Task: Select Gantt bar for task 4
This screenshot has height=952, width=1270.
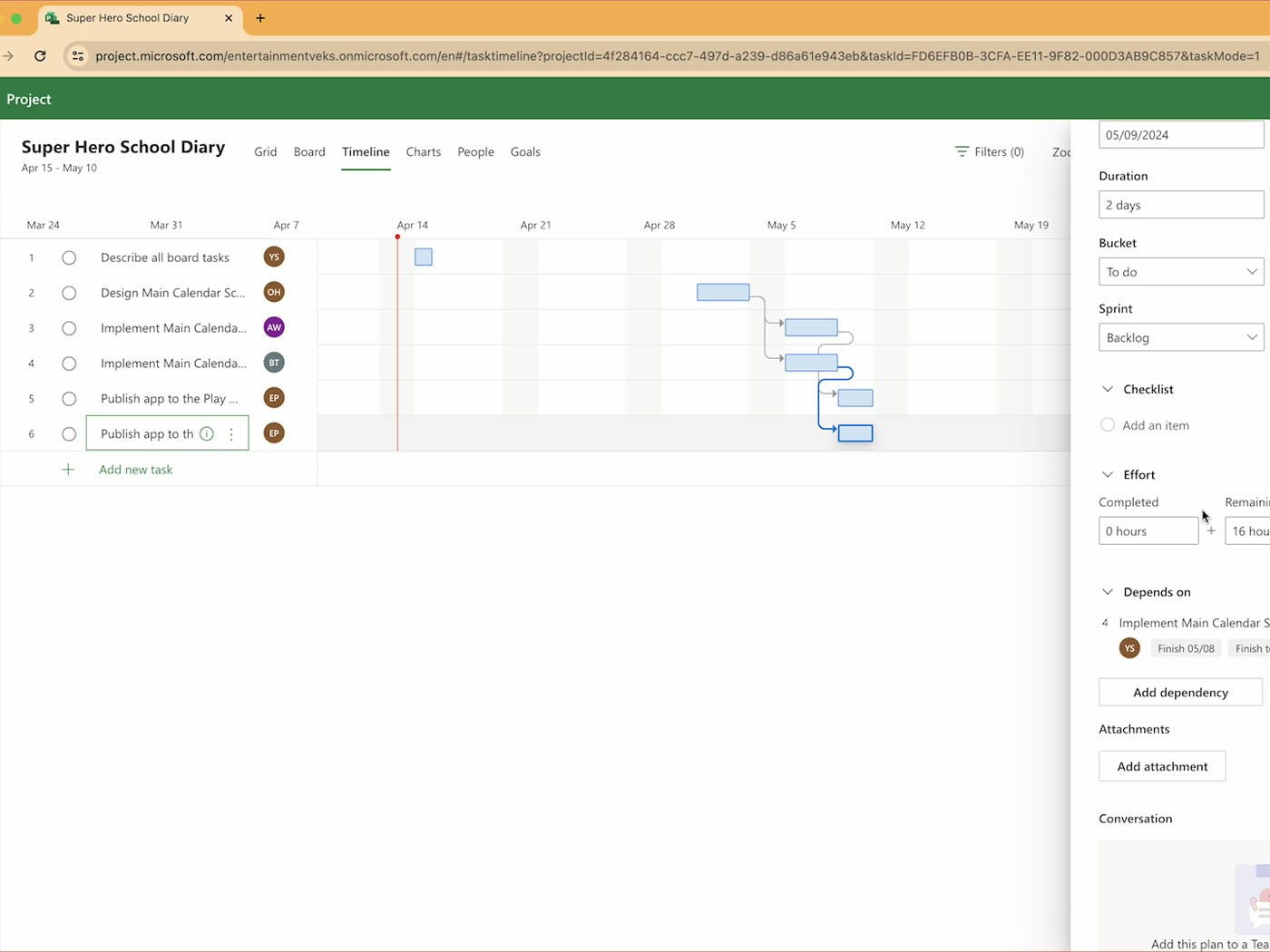Action: tap(811, 363)
